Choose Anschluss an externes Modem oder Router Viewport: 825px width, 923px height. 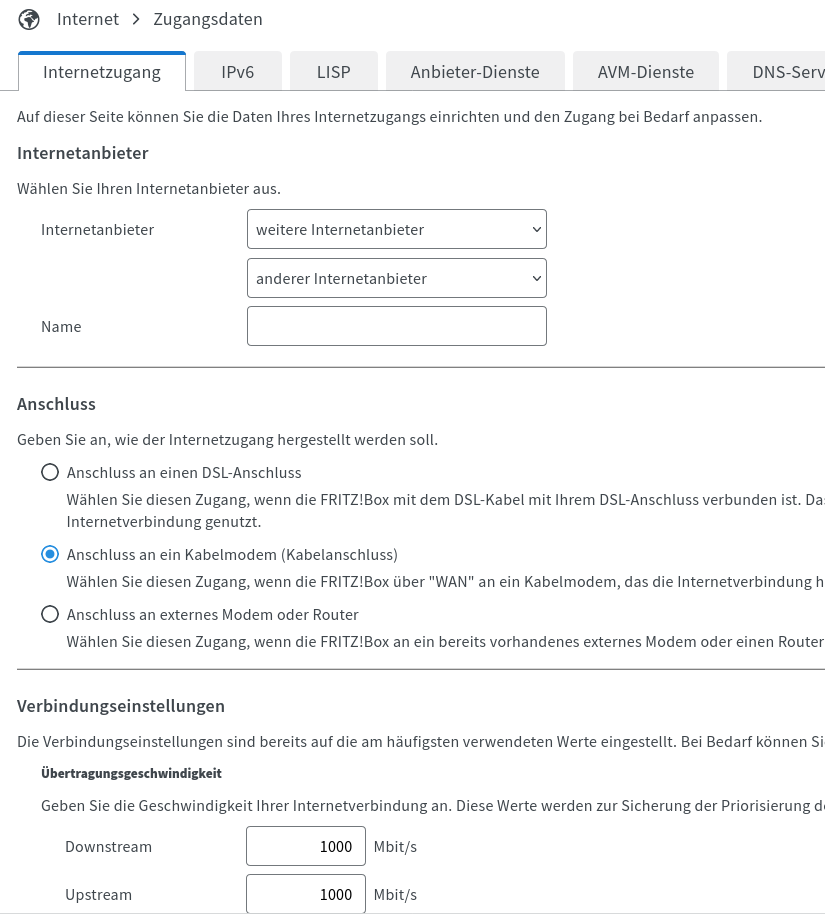coord(50,613)
